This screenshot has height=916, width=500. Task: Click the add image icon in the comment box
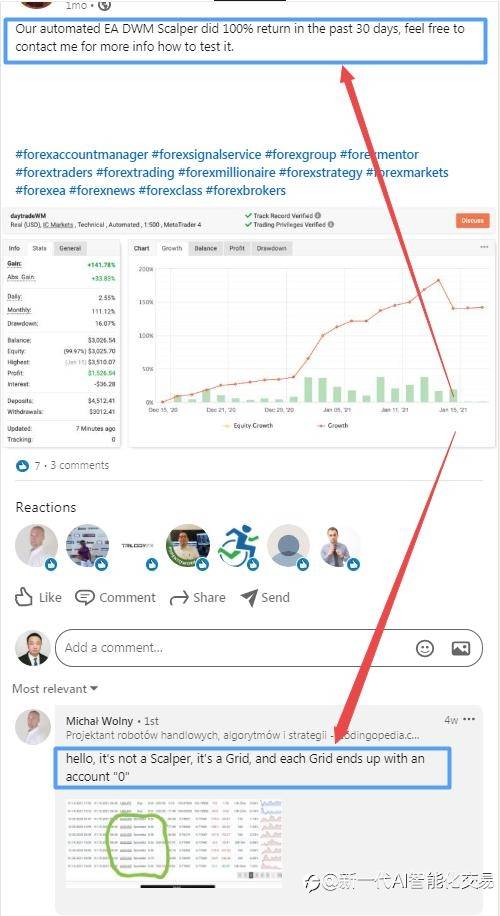[x=460, y=647]
